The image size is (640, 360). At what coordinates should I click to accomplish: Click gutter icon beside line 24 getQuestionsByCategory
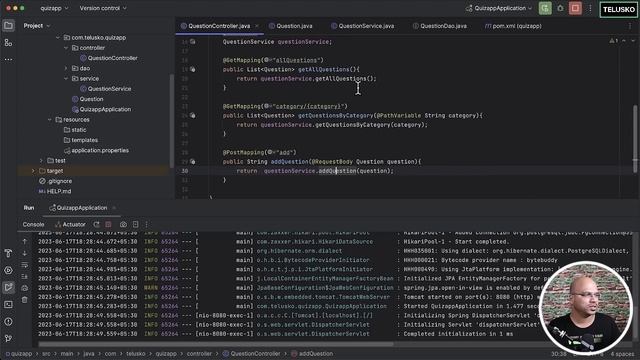tap(193, 116)
